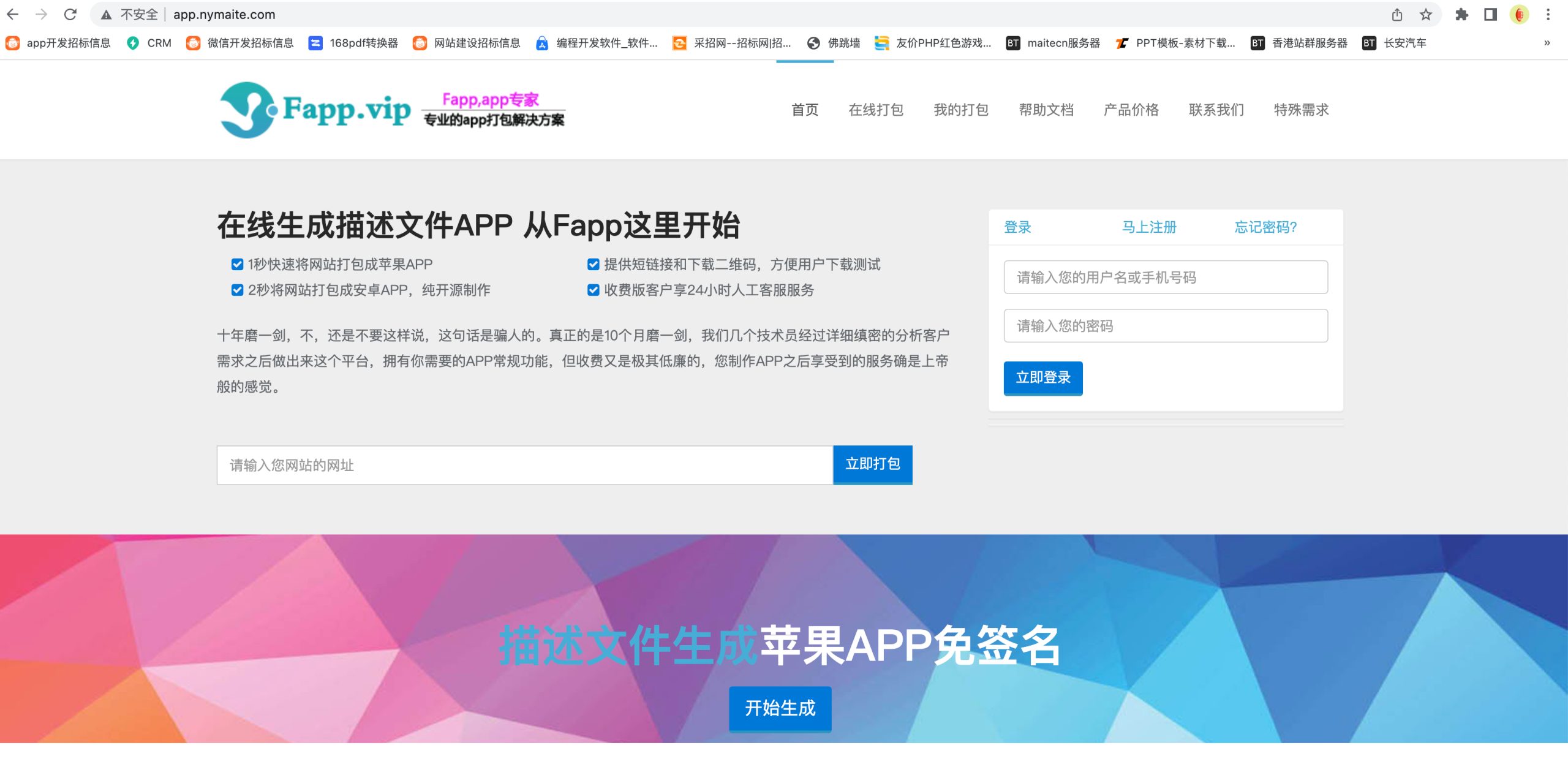Screen dimensions: 1568x775
Task: Click the browser forward arrow
Action: click(x=42, y=14)
